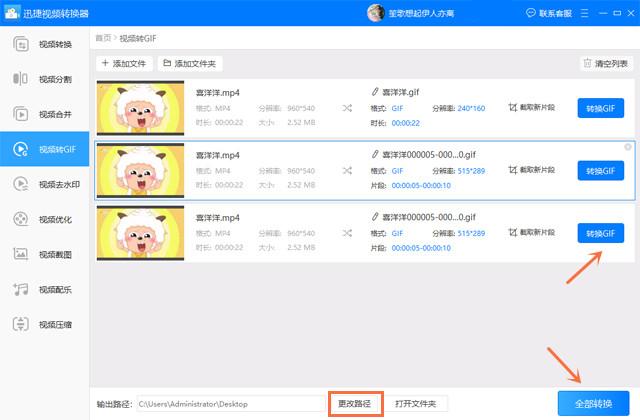The width and height of the screenshot is (640, 420).
Task: Open the hamburger menu in title bar
Action: 584,13
